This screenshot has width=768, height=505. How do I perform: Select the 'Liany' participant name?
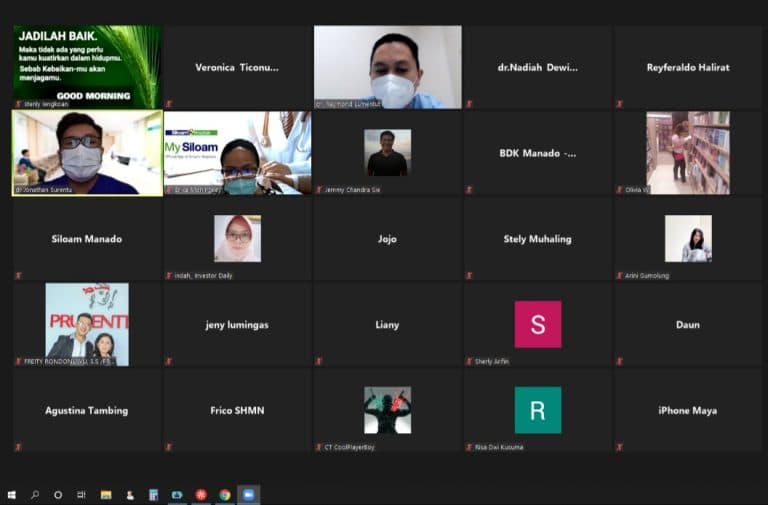pos(387,325)
